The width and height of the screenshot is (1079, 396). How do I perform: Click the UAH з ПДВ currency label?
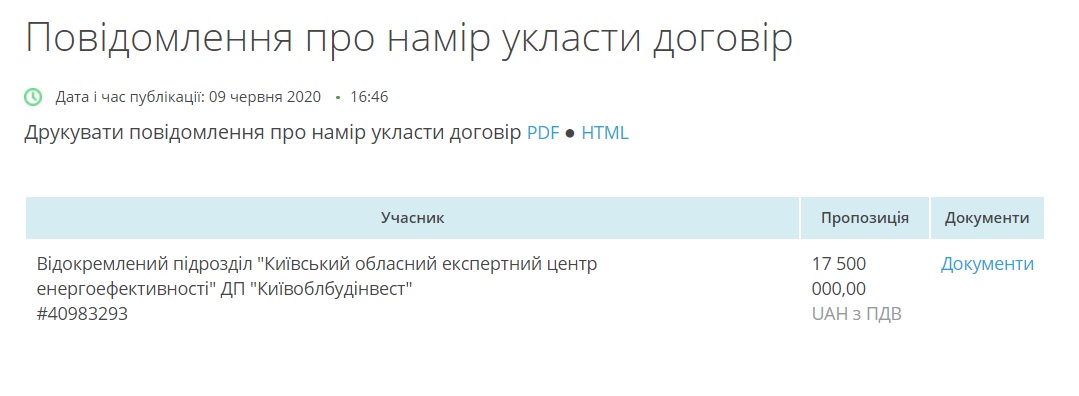tap(857, 314)
